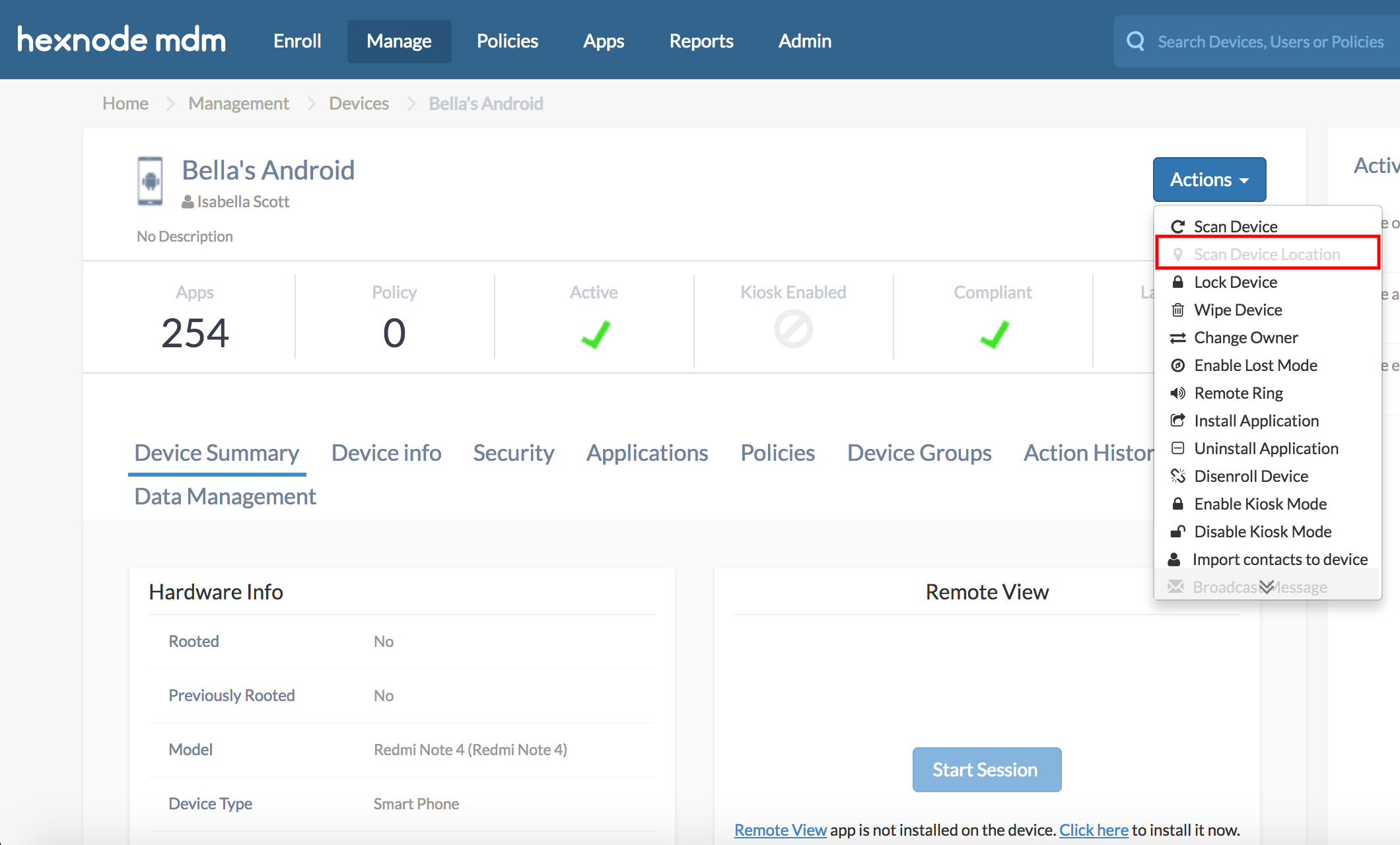Click the Policy count 0
The width and height of the screenshot is (1400, 845).
click(394, 333)
